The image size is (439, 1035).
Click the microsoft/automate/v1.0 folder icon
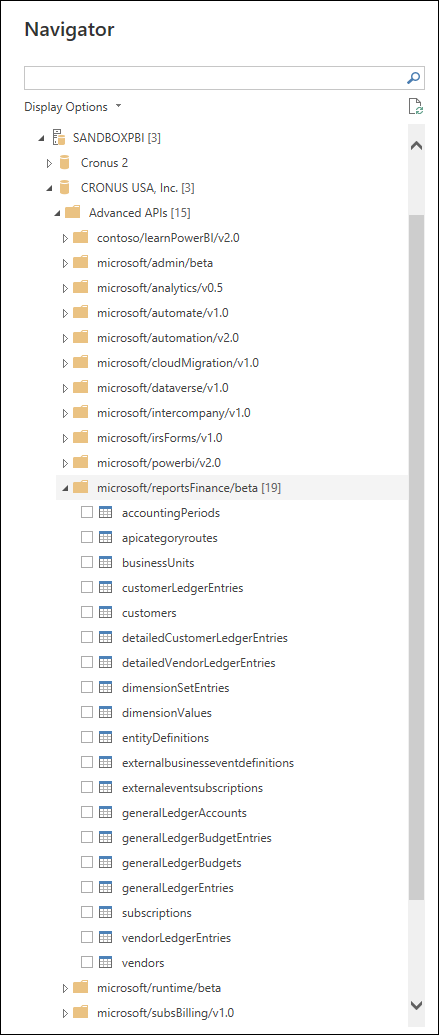click(81, 313)
